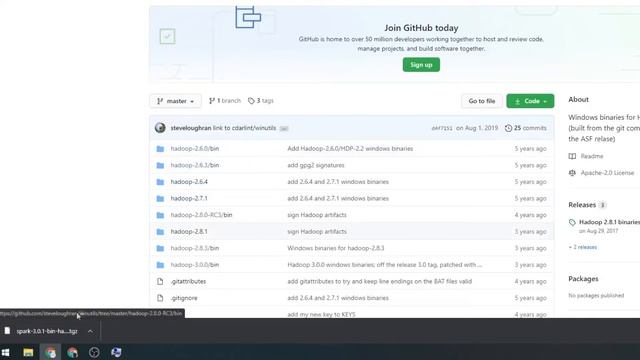Screen dimensions: 640x360
Task: Open commit 'add gpg2 signatures'
Action: (x=316, y=165)
